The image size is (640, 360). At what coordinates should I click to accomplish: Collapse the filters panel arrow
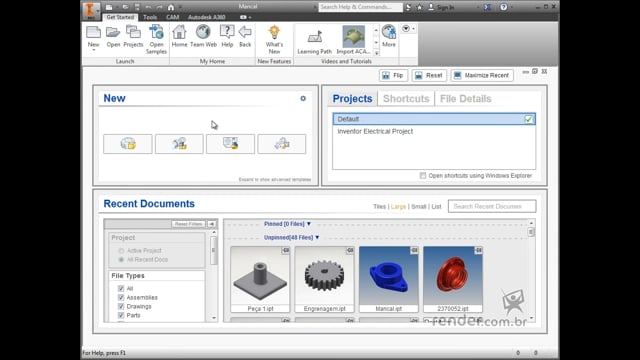pyautogui.click(x=211, y=224)
